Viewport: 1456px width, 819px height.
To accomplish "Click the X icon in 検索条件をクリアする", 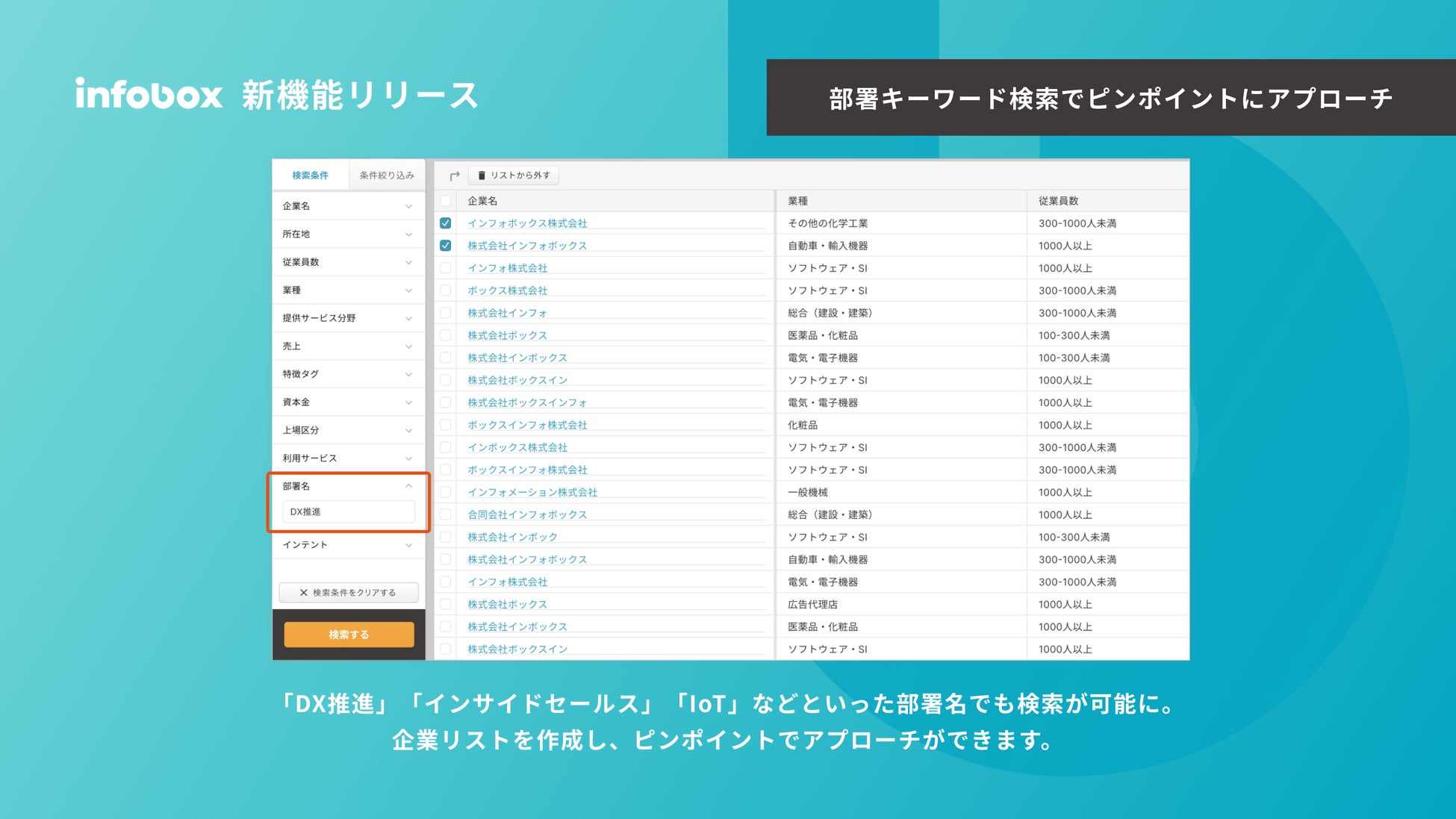I will [x=303, y=593].
